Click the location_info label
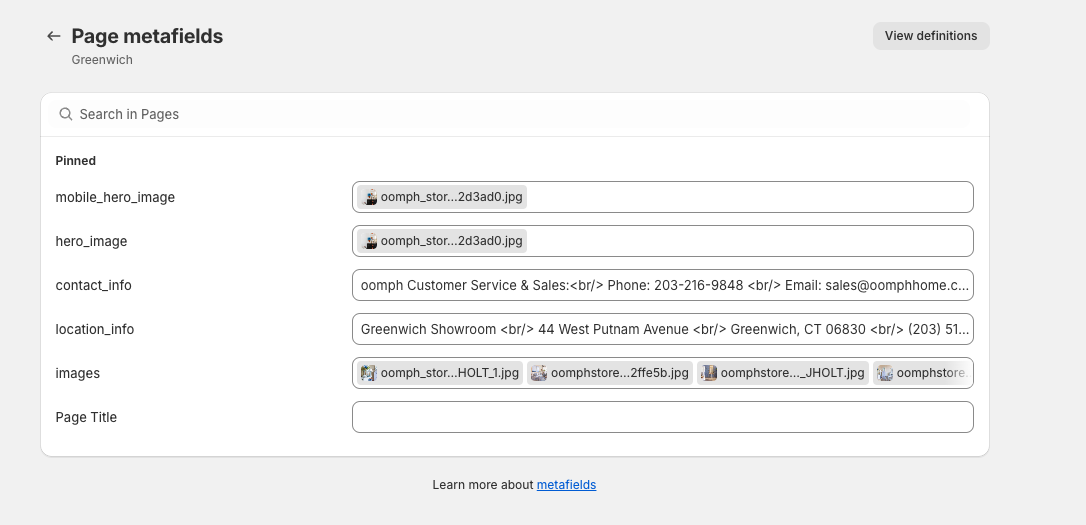This screenshot has height=525, width=1086. pyautogui.click(x=95, y=329)
